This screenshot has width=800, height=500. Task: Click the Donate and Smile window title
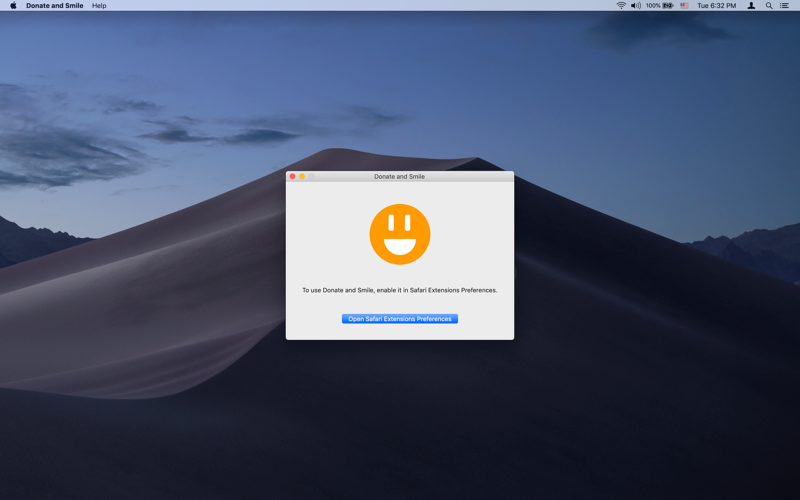coord(399,177)
